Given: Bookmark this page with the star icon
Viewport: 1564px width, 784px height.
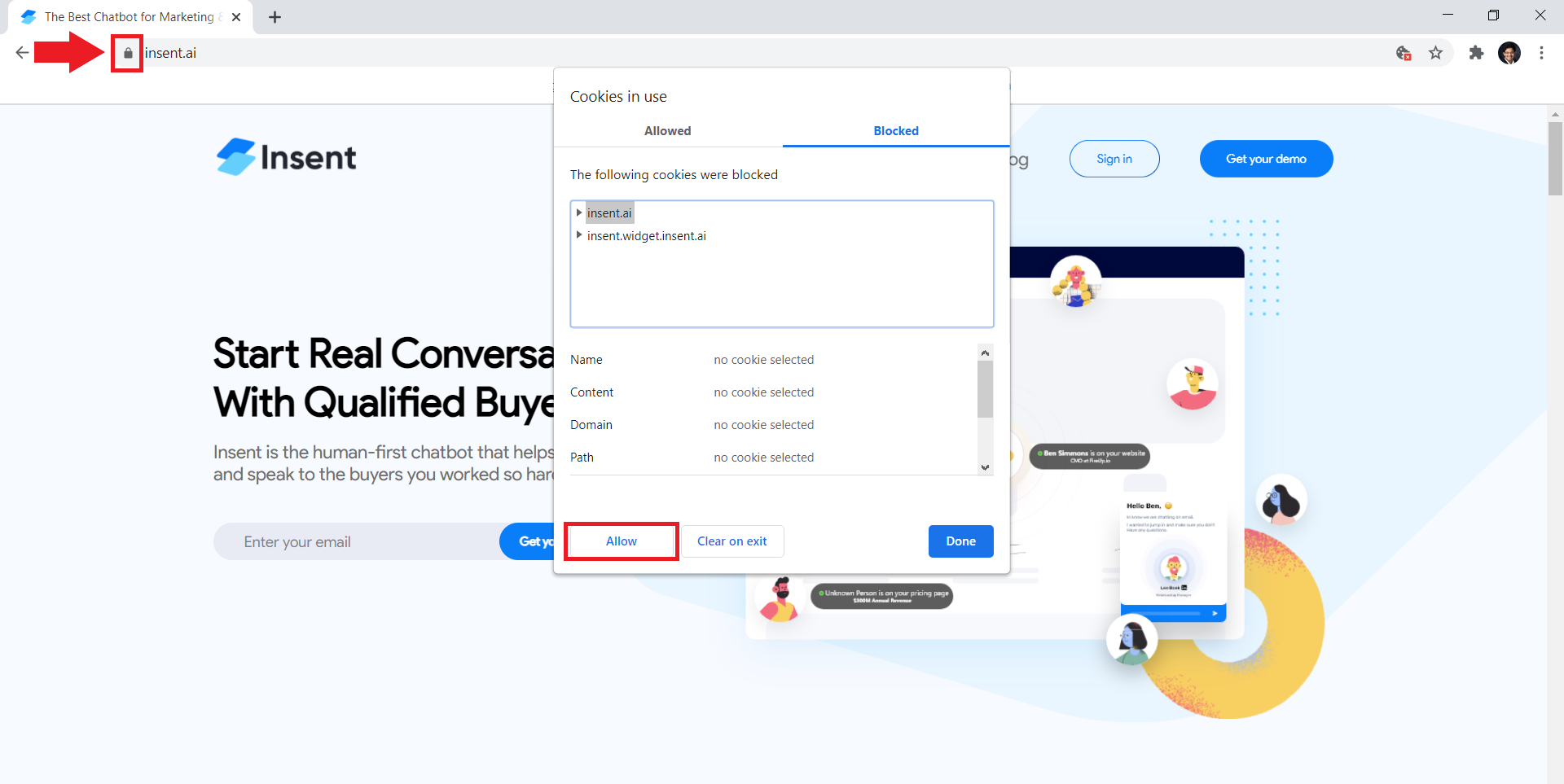Looking at the screenshot, I should pyautogui.click(x=1435, y=53).
